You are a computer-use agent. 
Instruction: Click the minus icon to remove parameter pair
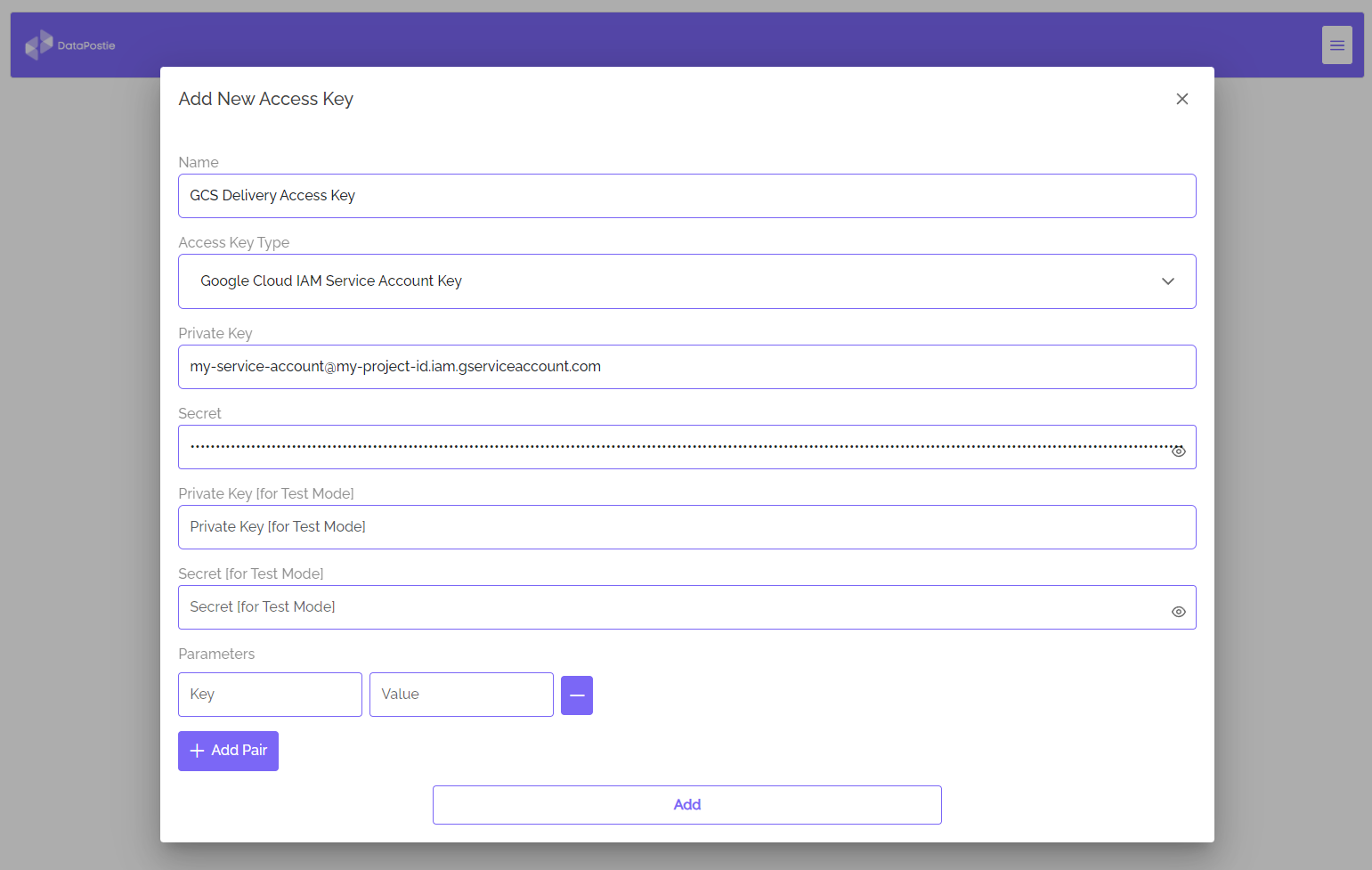pos(576,695)
